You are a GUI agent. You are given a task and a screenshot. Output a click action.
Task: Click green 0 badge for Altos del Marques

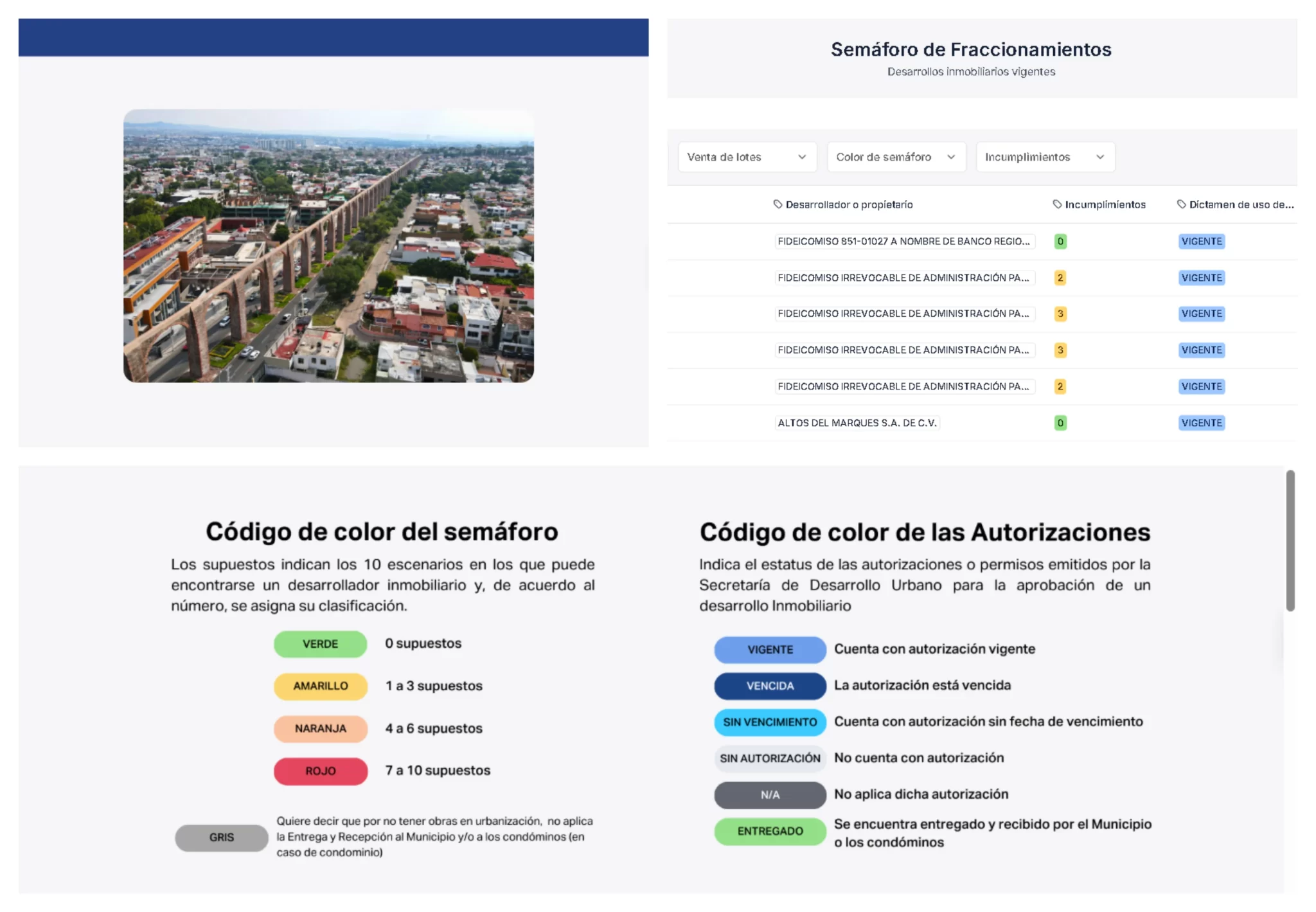1060,423
